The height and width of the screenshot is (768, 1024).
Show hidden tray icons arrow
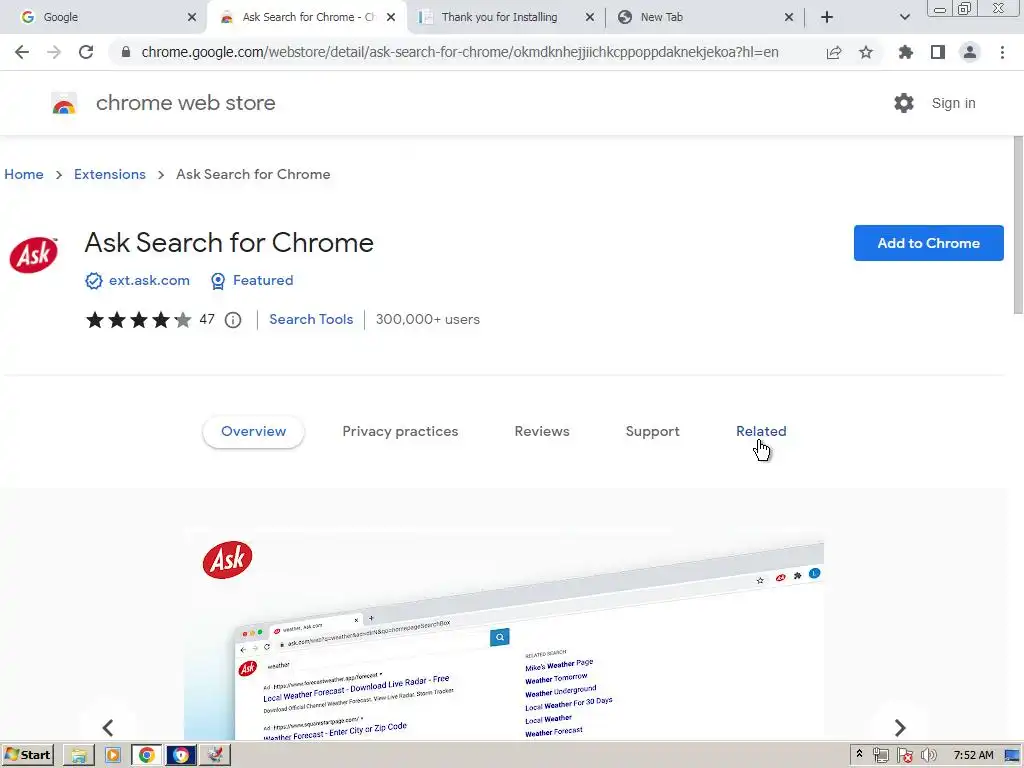859,754
